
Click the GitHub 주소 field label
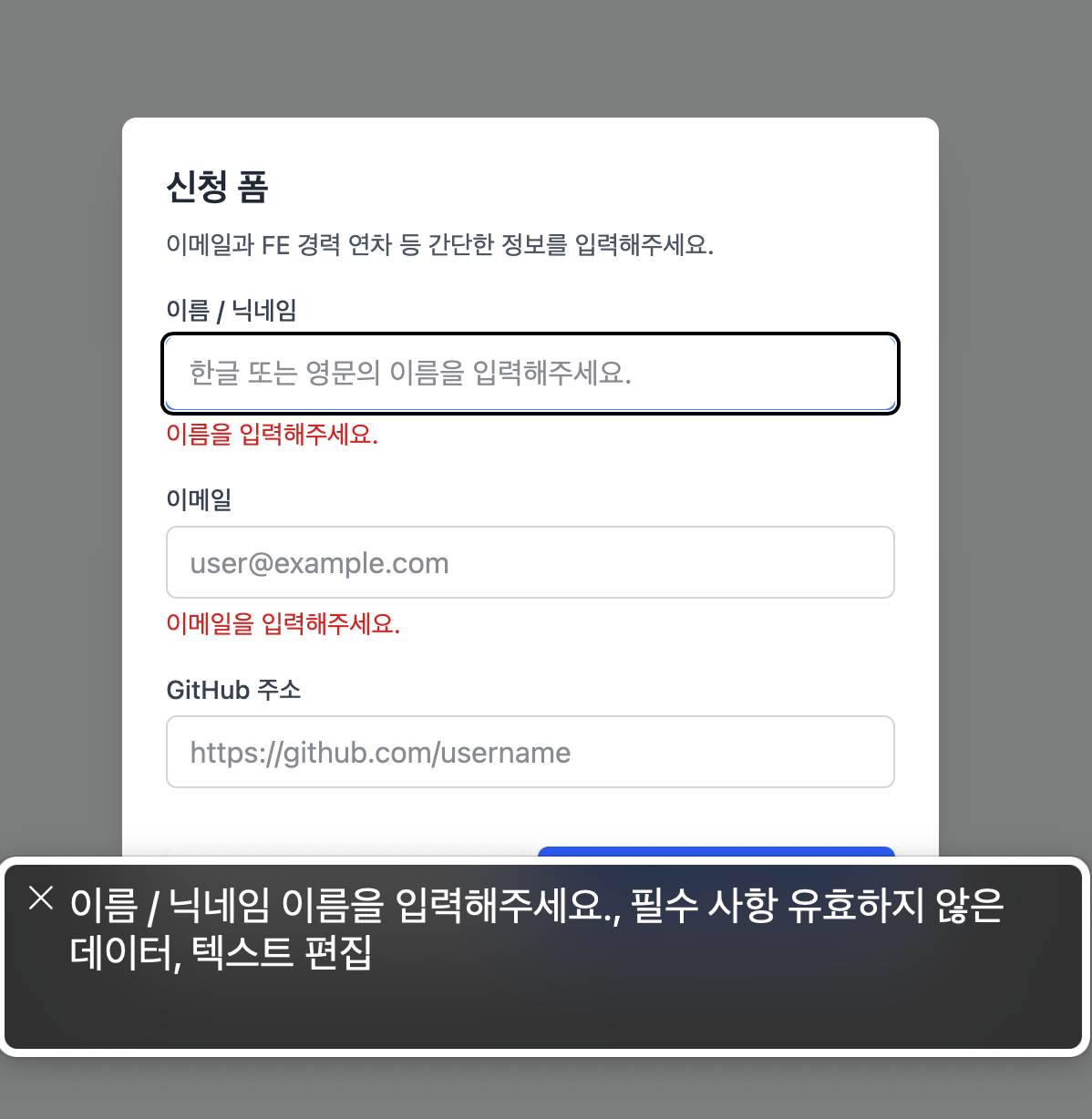click(x=233, y=690)
